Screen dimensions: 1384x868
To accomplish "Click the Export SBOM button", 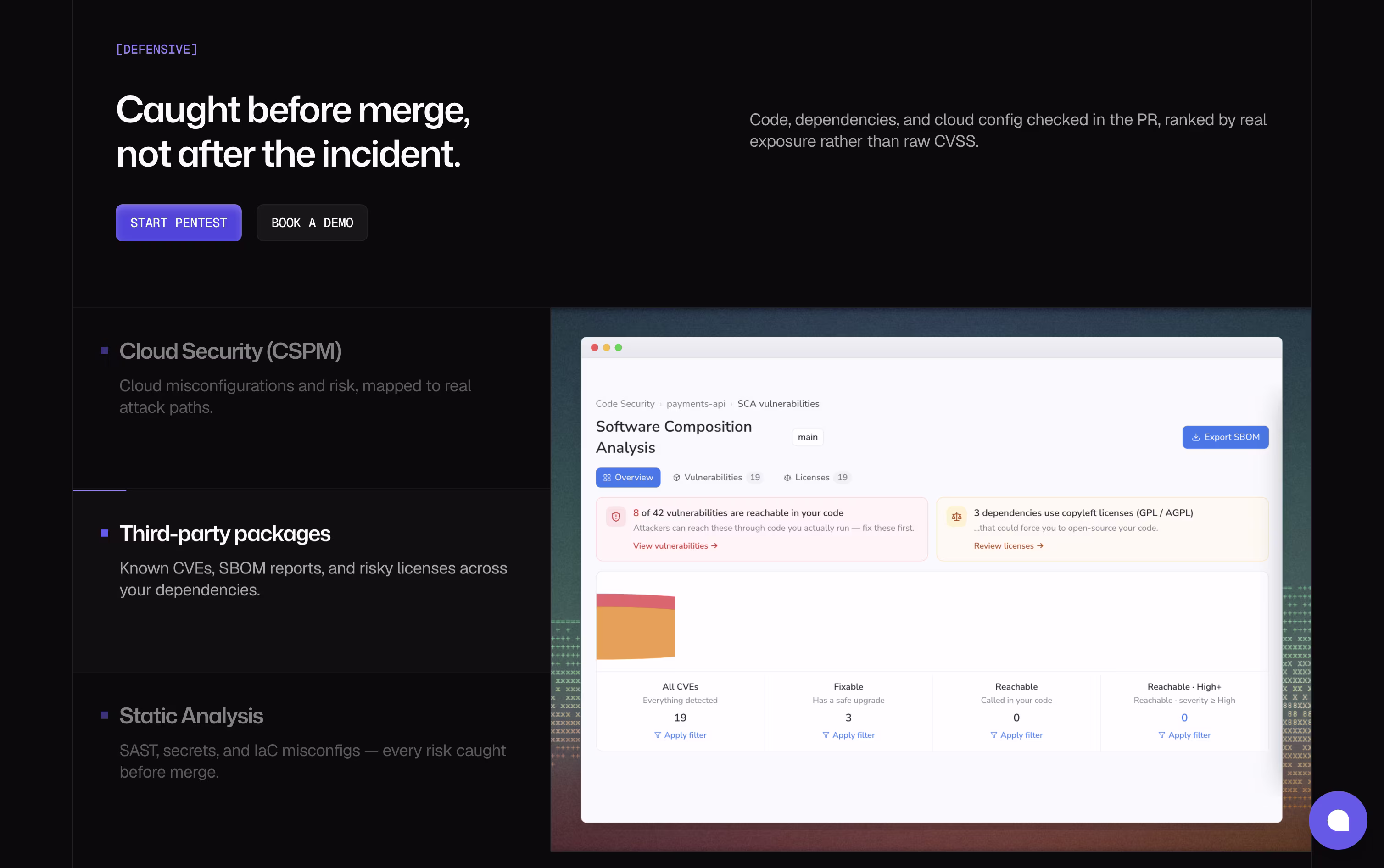I will 1226,437.
